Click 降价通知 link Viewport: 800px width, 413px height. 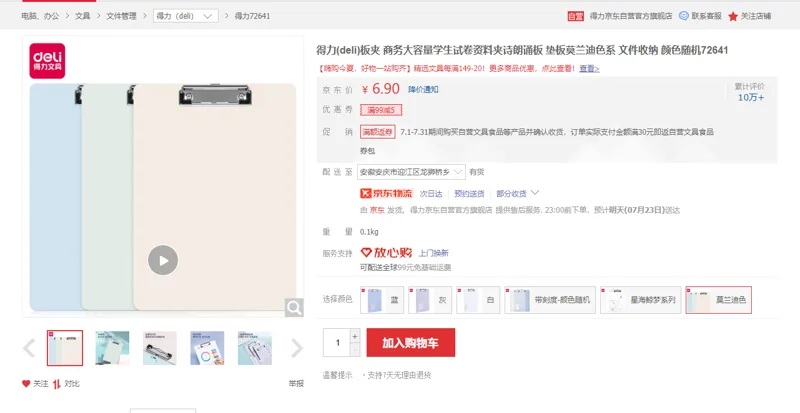(423, 89)
